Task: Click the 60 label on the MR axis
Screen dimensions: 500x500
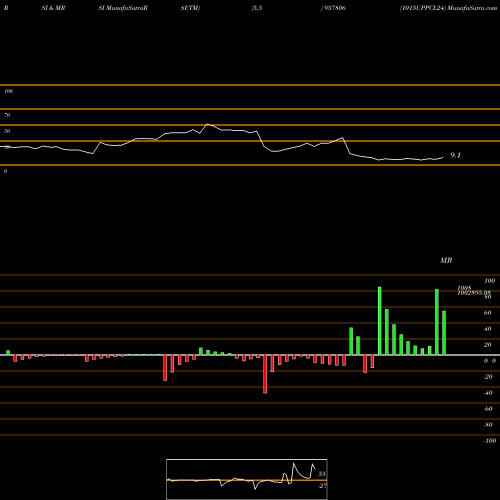Action: tap(487, 313)
